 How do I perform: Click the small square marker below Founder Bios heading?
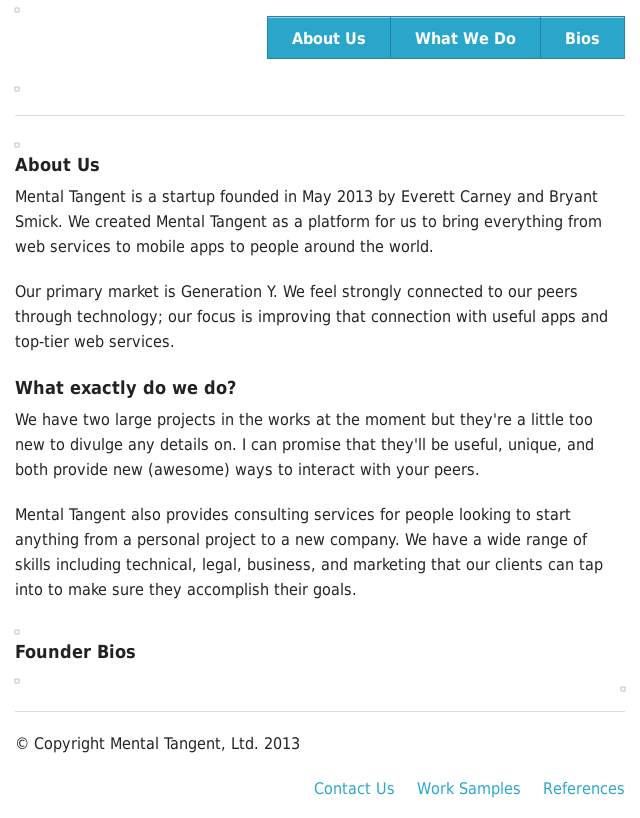click(x=17, y=681)
